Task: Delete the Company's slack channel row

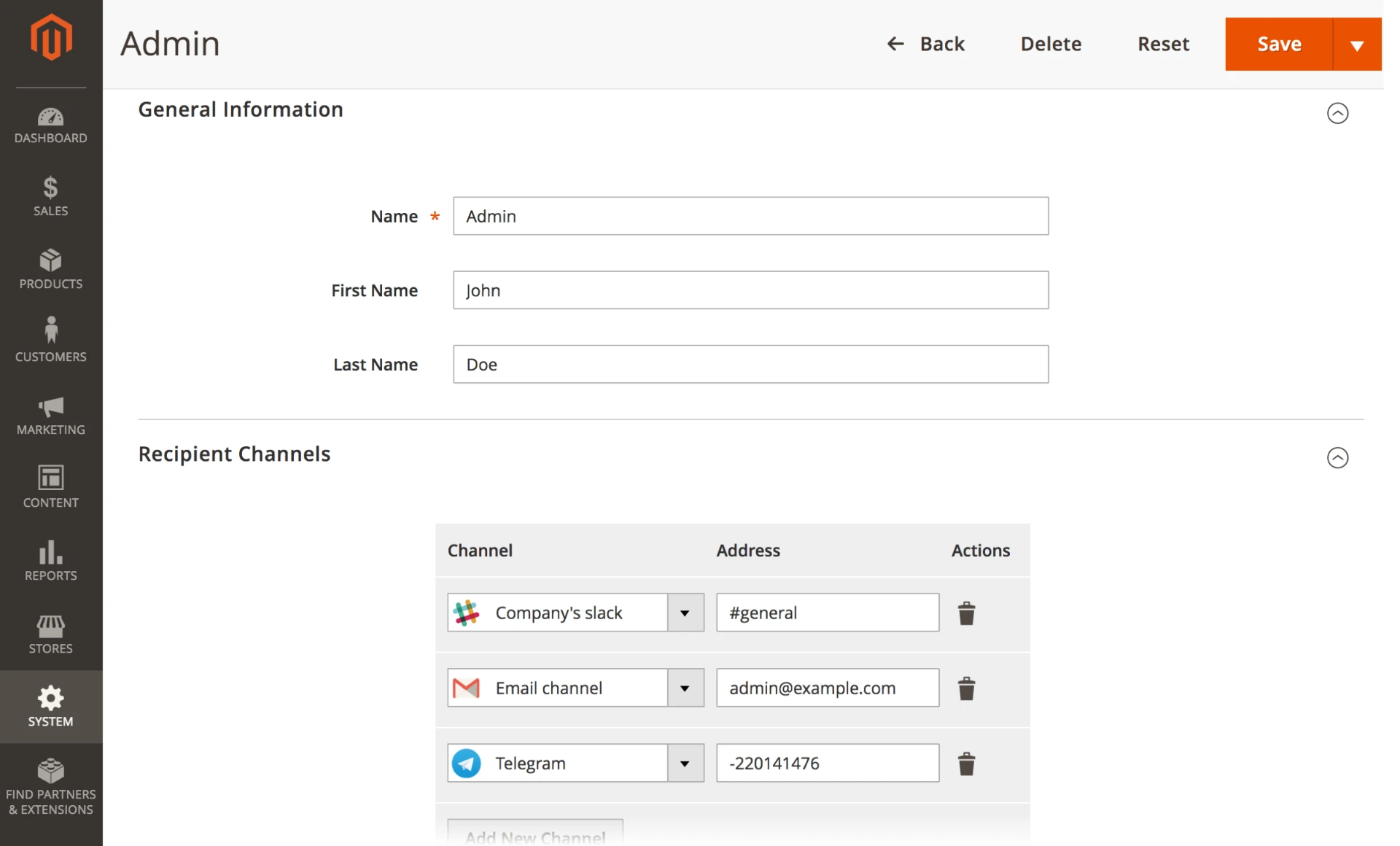Action: [966, 613]
